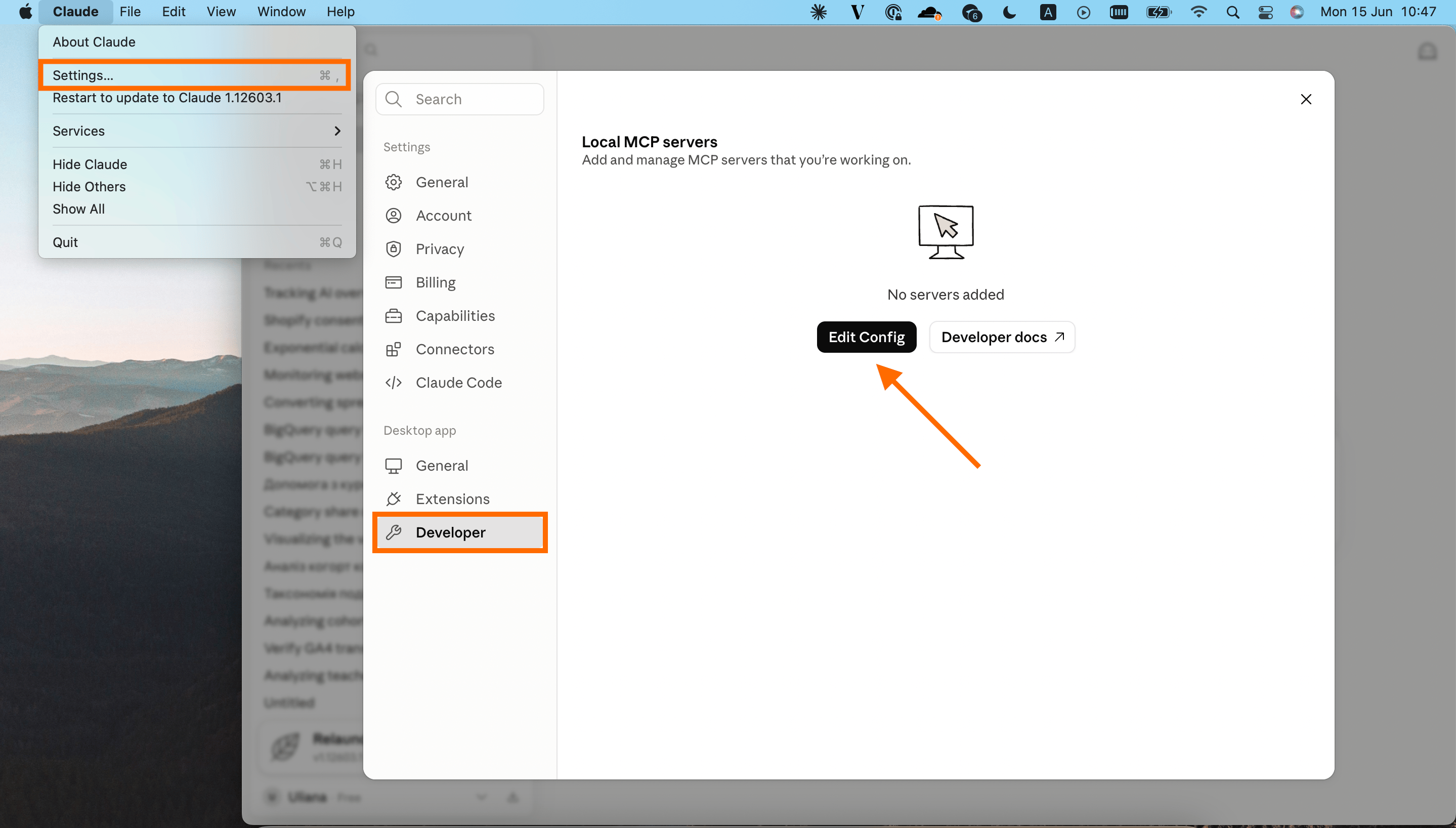Open the battery status icon
This screenshot has width=1456, height=828.
[1158, 12]
